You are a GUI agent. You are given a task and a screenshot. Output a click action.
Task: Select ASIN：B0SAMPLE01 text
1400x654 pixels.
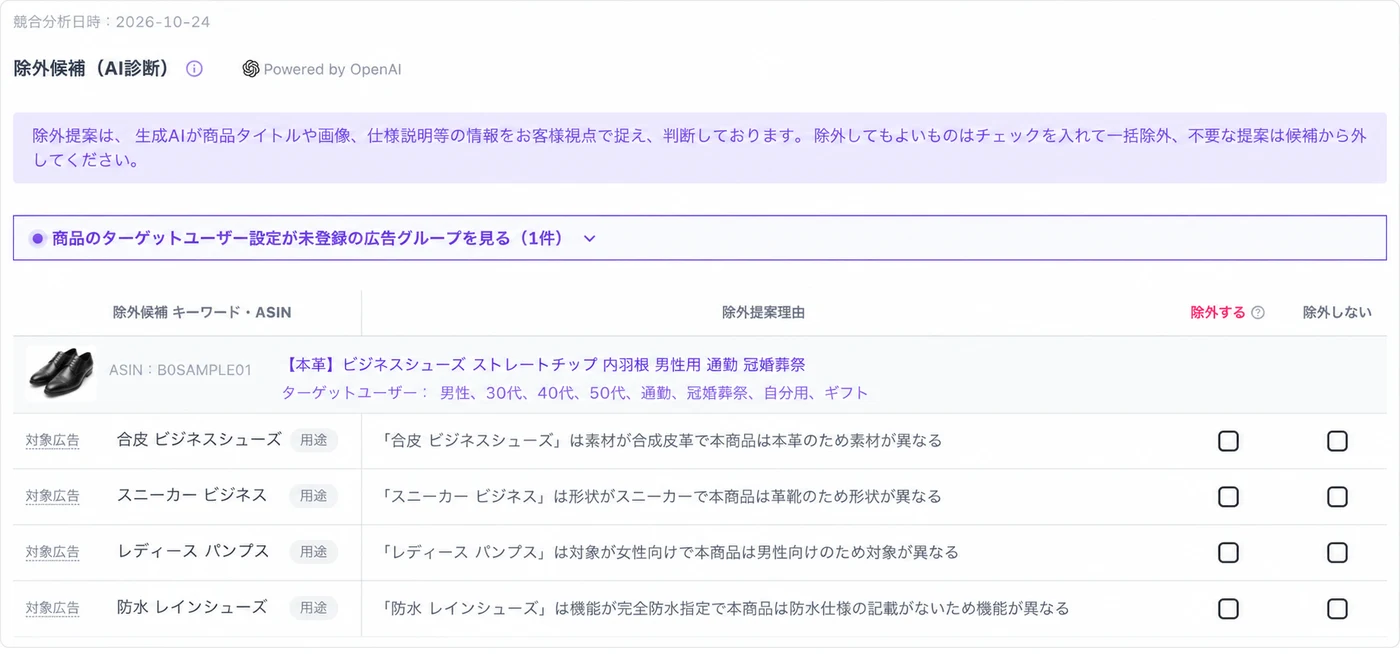(180, 370)
